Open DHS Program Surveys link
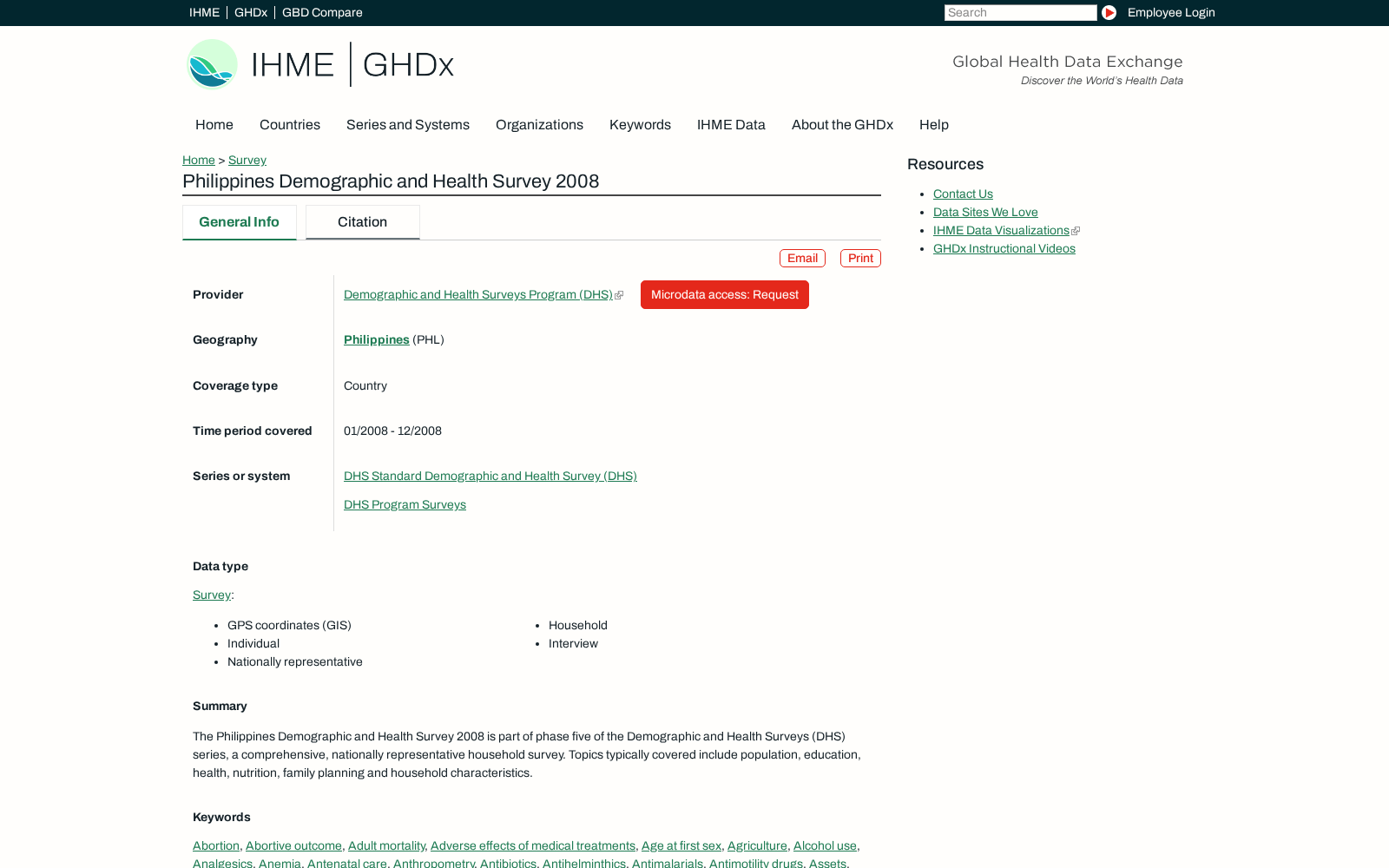 pyautogui.click(x=405, y=504)
